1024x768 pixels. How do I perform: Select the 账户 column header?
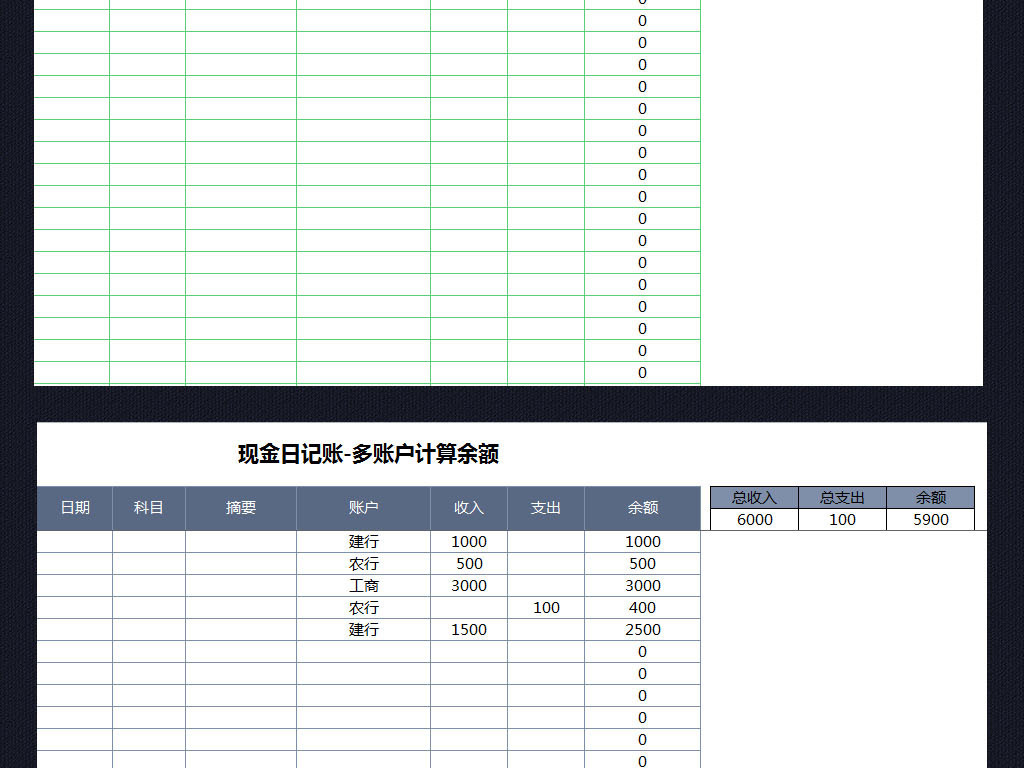[x=363, y=508]
